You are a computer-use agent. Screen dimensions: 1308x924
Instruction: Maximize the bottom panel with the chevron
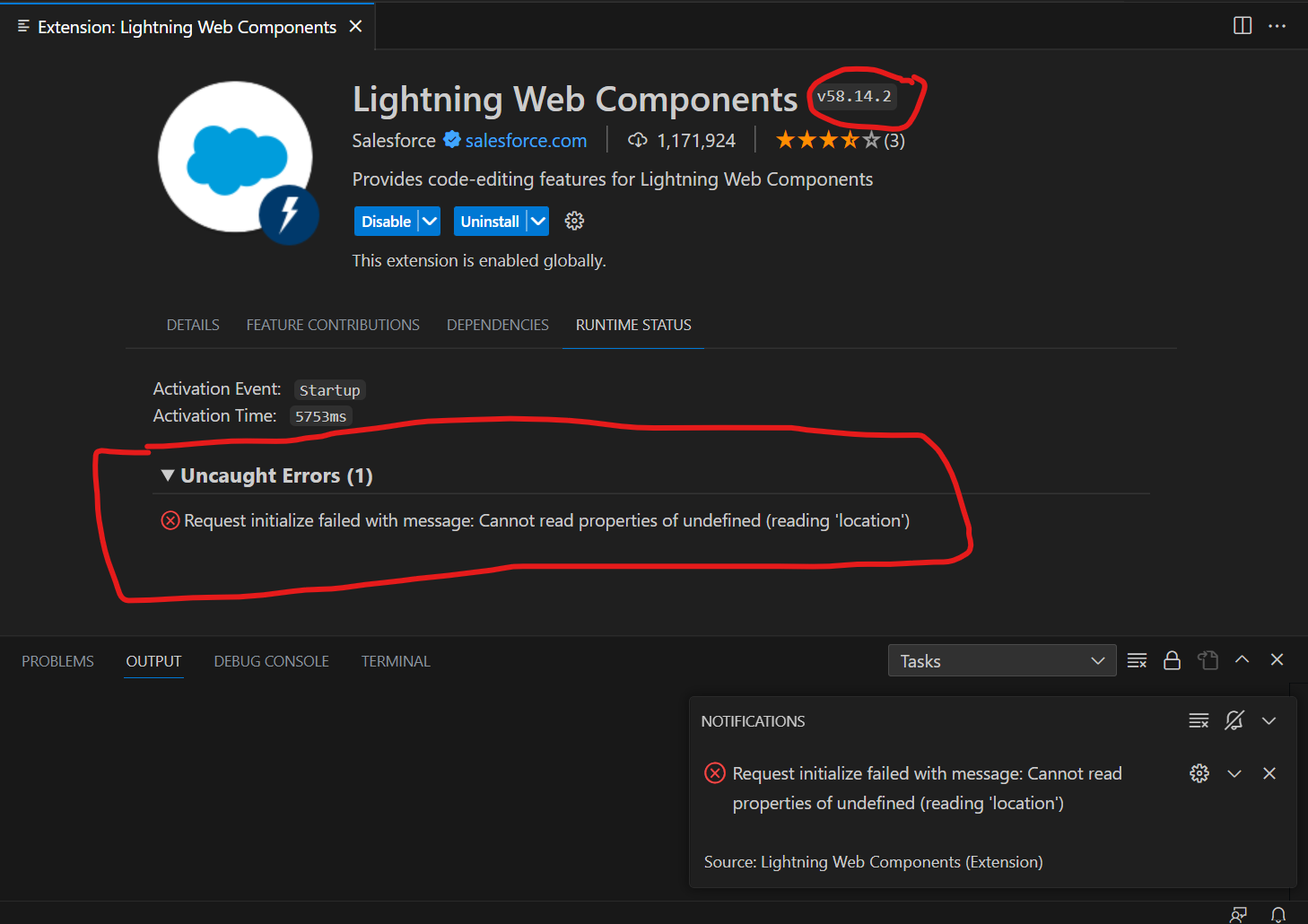click(1243, 660)
